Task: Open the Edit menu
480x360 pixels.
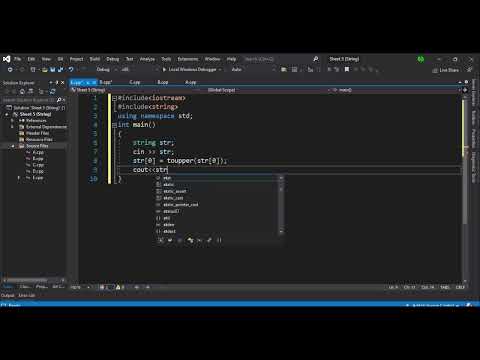Action: [x=31, y=59]
